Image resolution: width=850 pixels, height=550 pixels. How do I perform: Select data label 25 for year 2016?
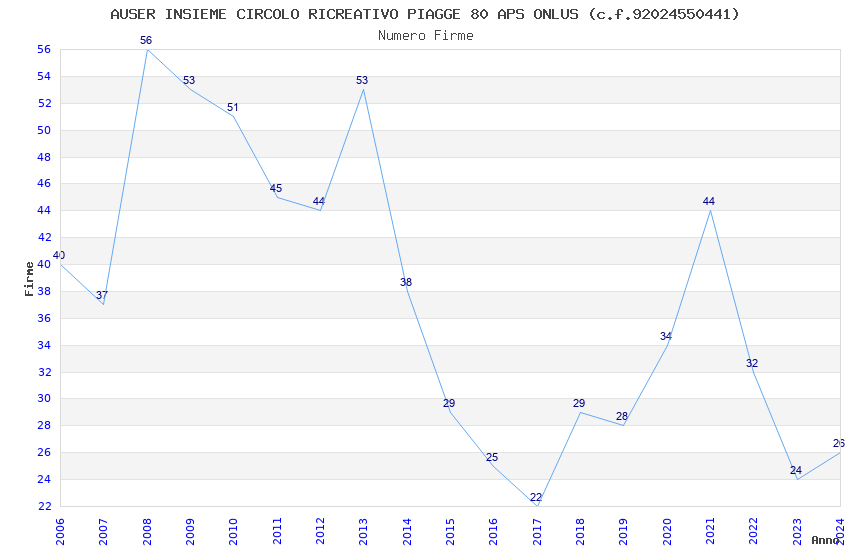click(492, 457)
